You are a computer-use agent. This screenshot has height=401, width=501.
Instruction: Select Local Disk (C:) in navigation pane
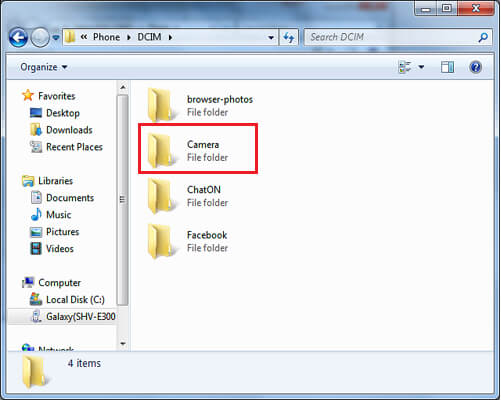point(75,299)
